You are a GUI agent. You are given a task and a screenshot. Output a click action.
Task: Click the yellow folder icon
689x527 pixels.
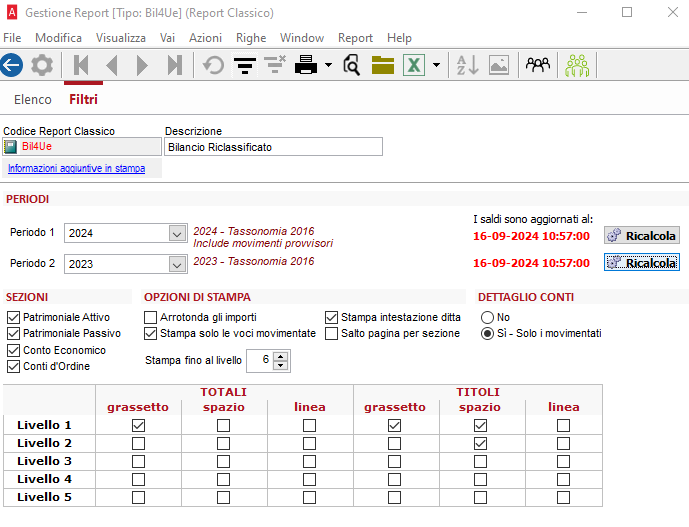383,65
